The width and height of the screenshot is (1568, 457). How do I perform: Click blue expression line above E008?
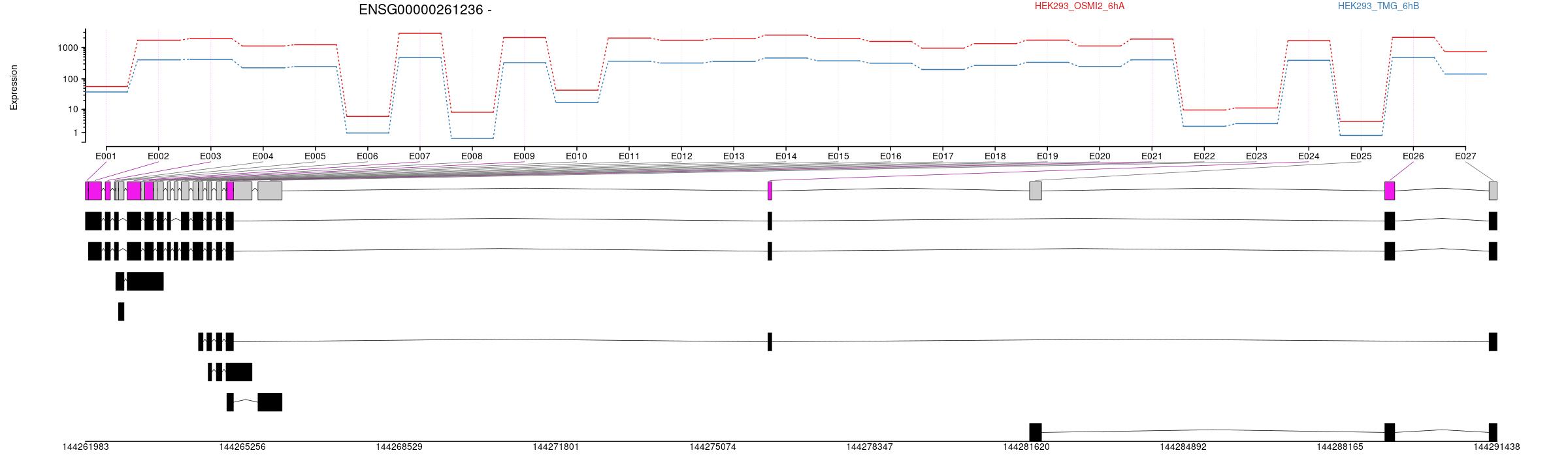pyautogui.click(x=472, y=138)
